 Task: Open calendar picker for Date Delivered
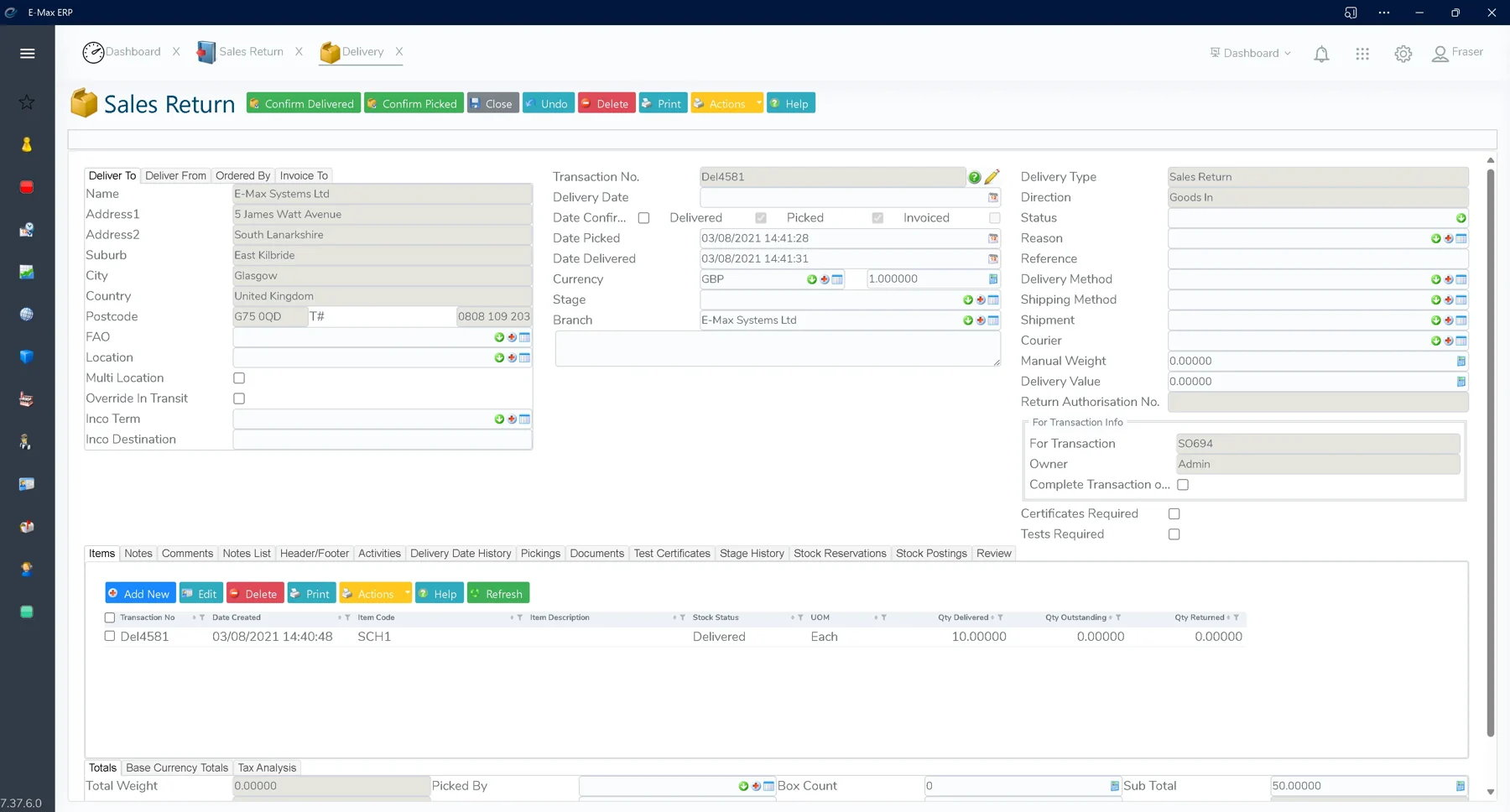993,258
